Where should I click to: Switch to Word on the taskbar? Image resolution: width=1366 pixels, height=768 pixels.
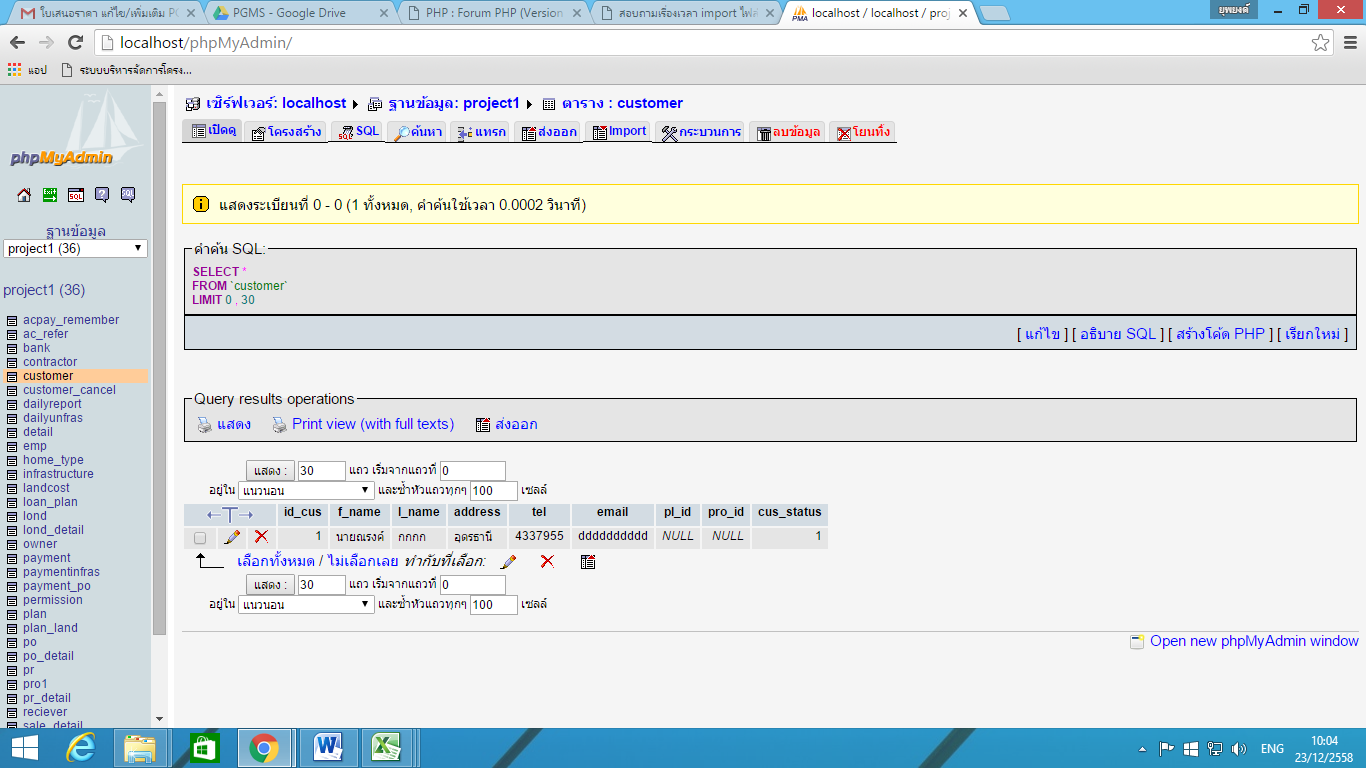click(328, 748)
